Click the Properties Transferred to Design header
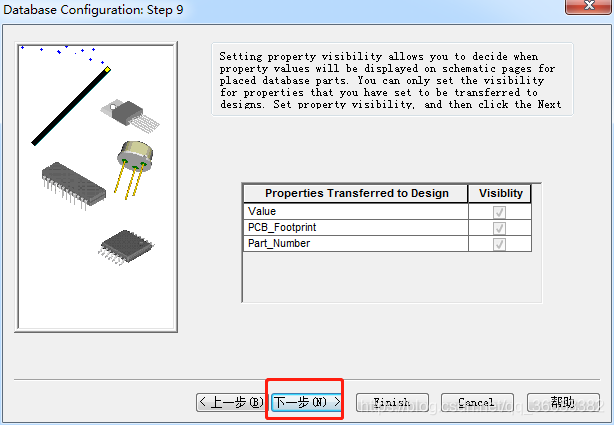614x425 pixels. (x=355, y=194)
